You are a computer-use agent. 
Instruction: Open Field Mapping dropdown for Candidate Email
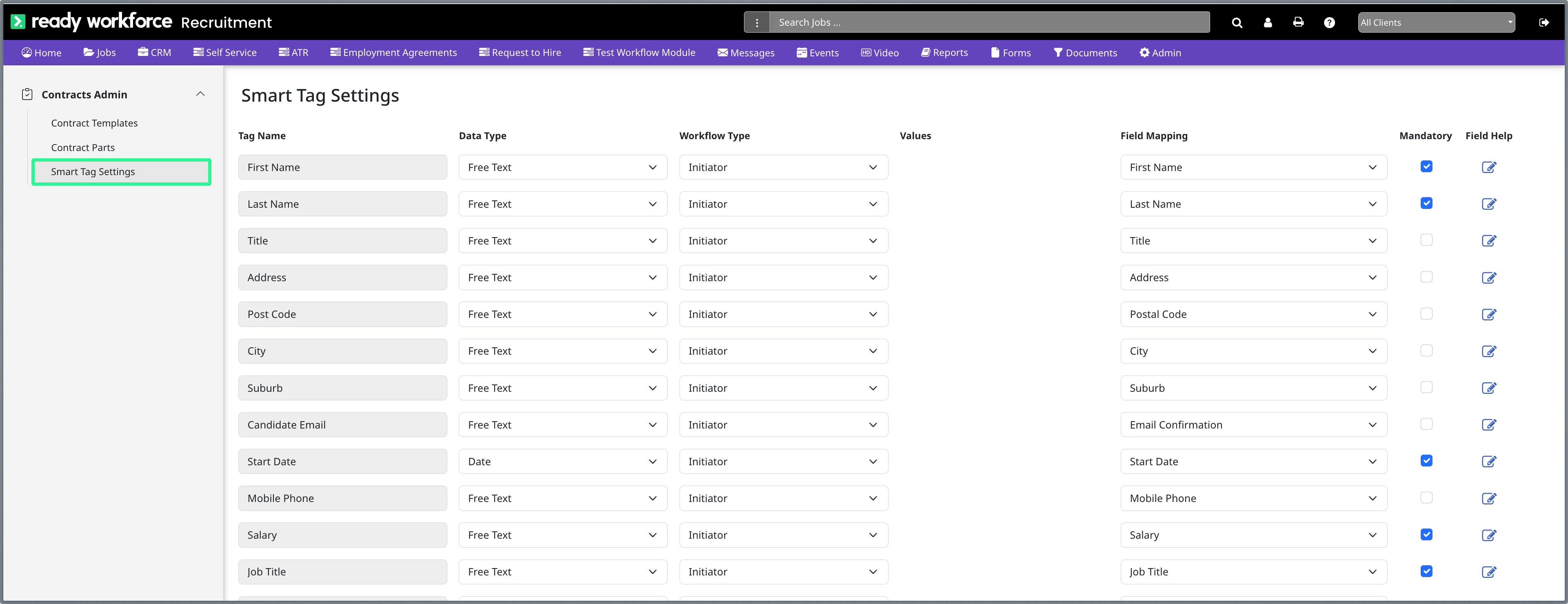1253,424
